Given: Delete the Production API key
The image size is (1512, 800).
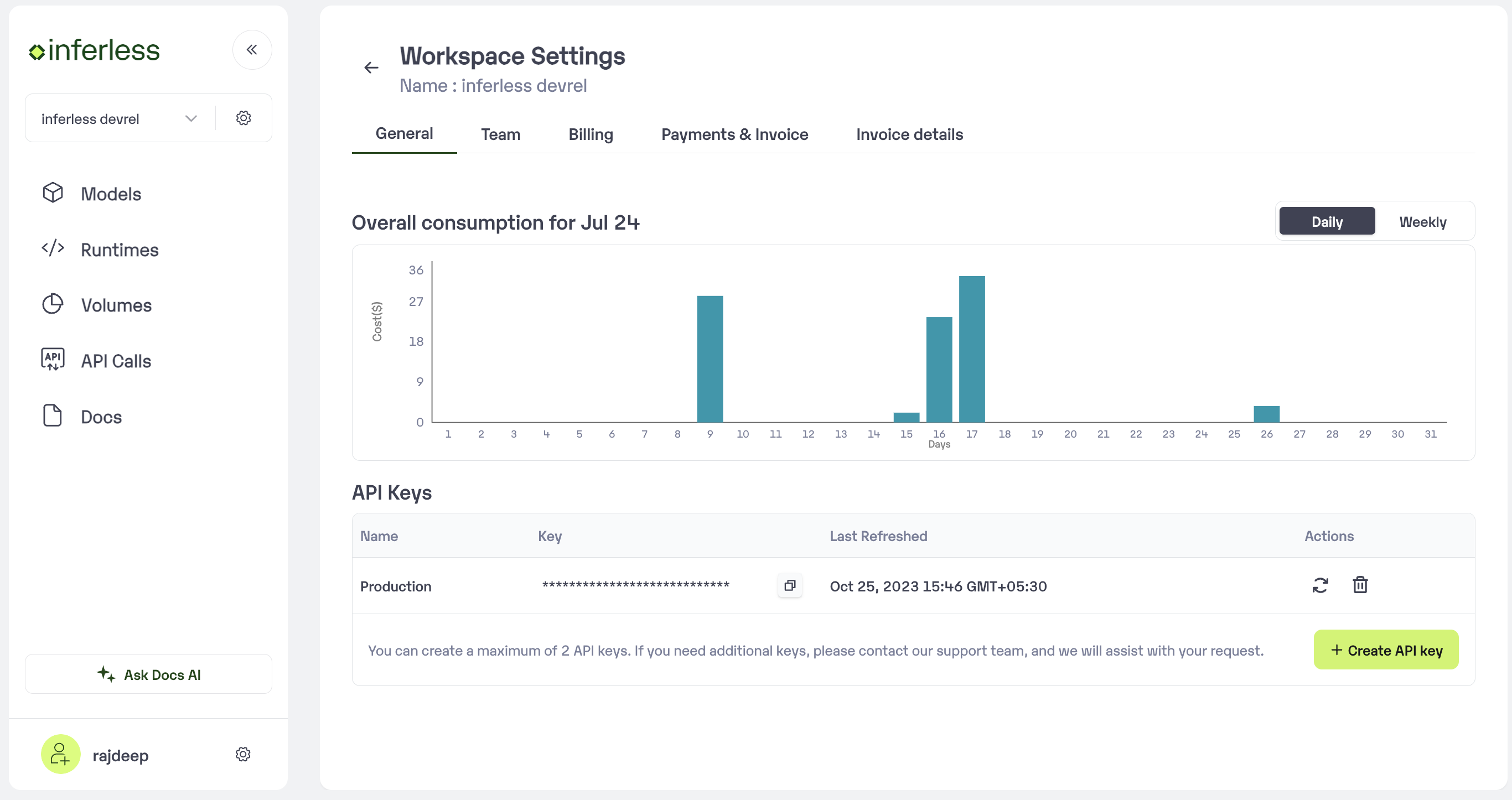Looking at the screenshot, I should coord(1359,585).
